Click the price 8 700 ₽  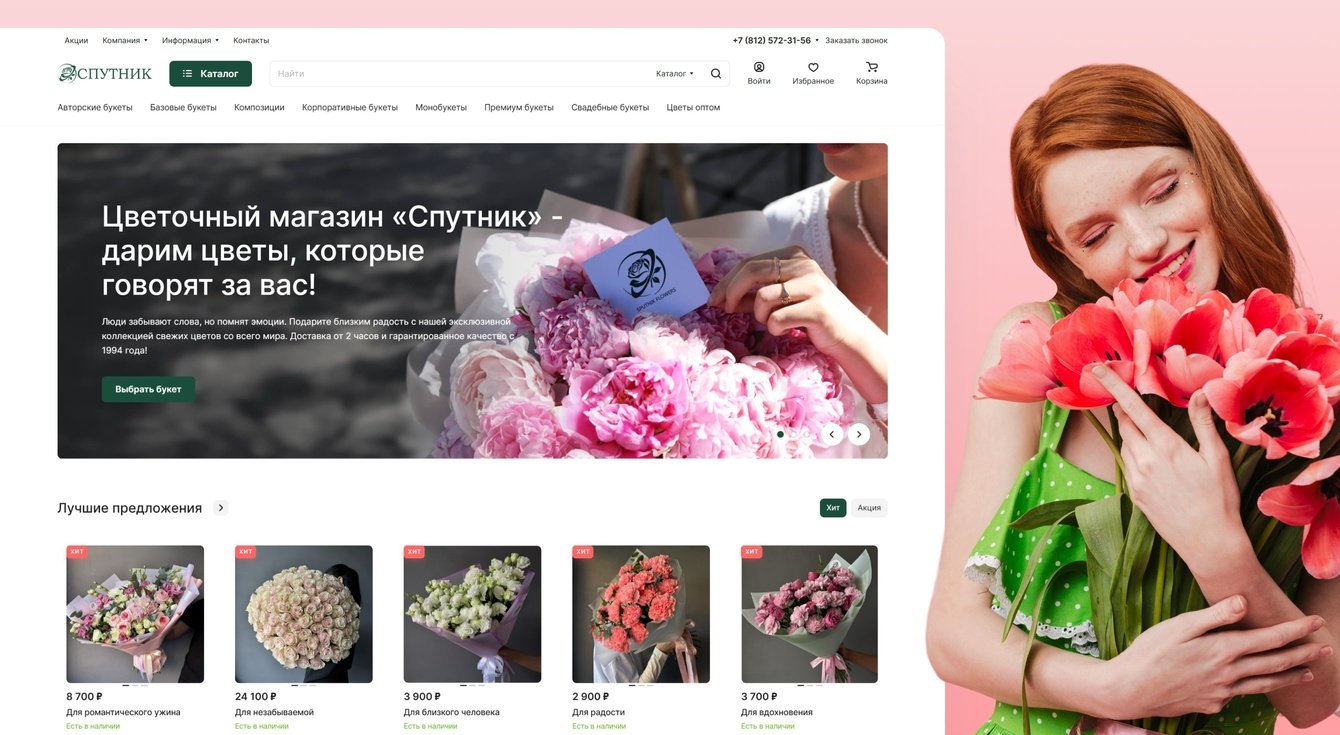pyautogui.click(x=84, y=697)
